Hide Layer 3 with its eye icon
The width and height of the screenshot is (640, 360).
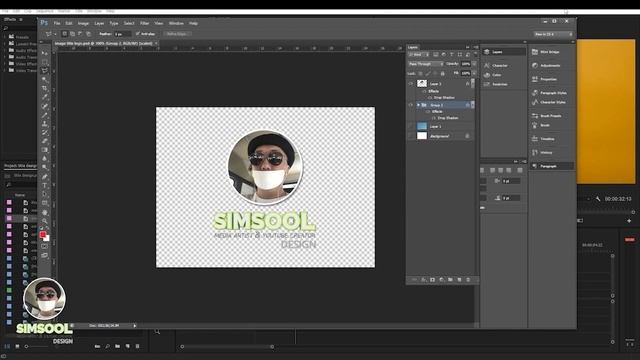point(411,84)
